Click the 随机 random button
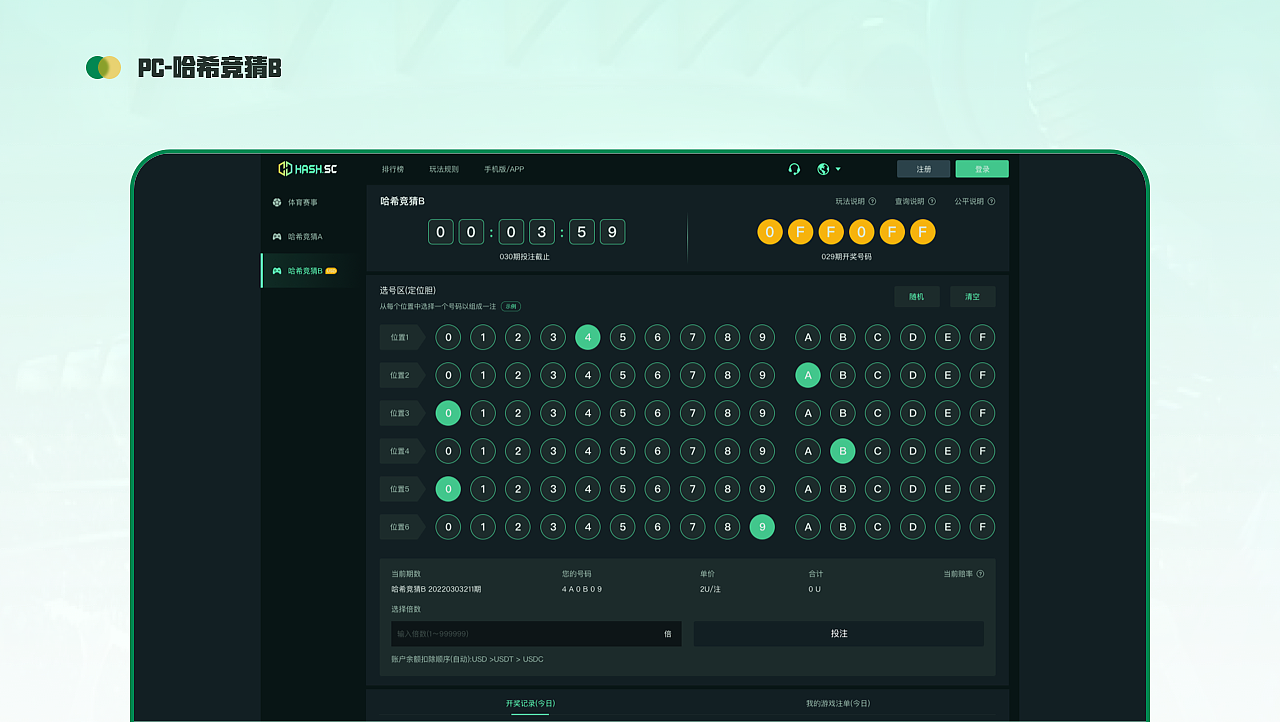 [x=917, y=297]
